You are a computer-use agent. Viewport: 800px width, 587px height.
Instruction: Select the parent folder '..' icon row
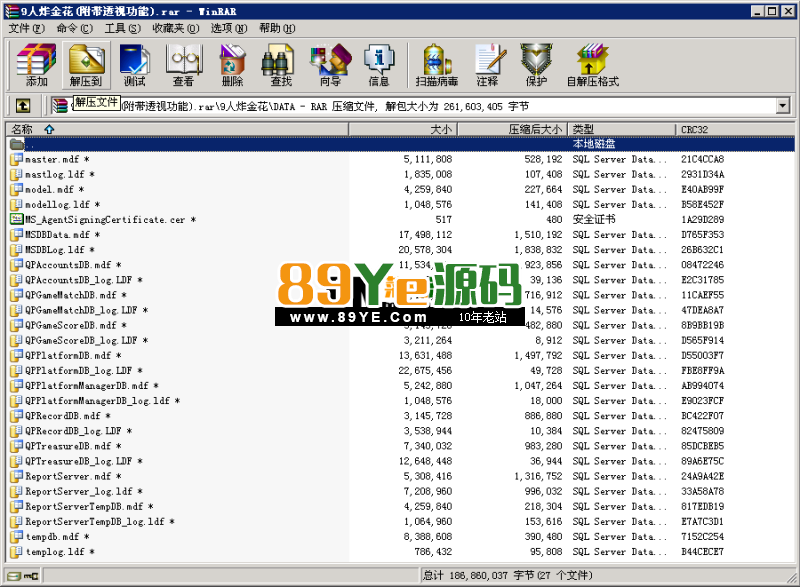[401, 144]
